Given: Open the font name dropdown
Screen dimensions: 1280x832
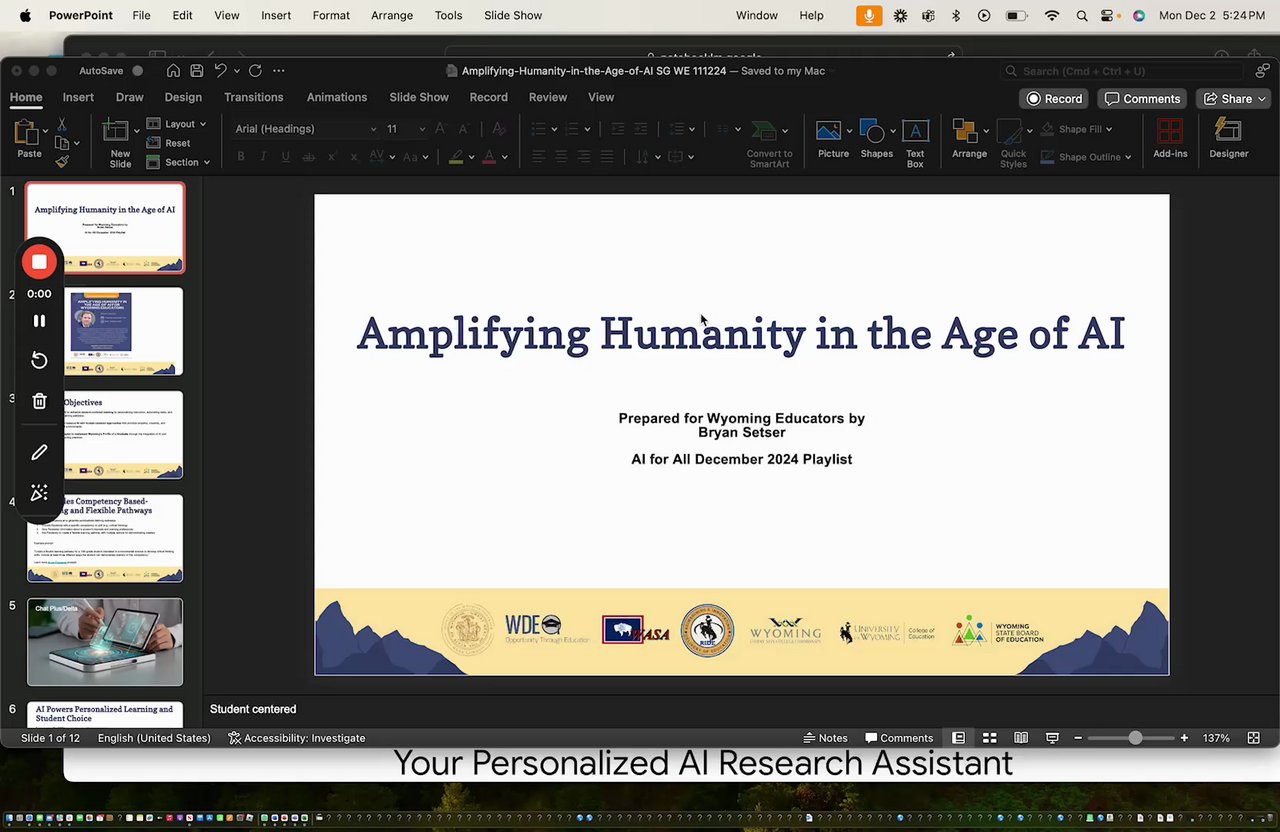Looking at the screenshot, I should click(x=373, y=129).
